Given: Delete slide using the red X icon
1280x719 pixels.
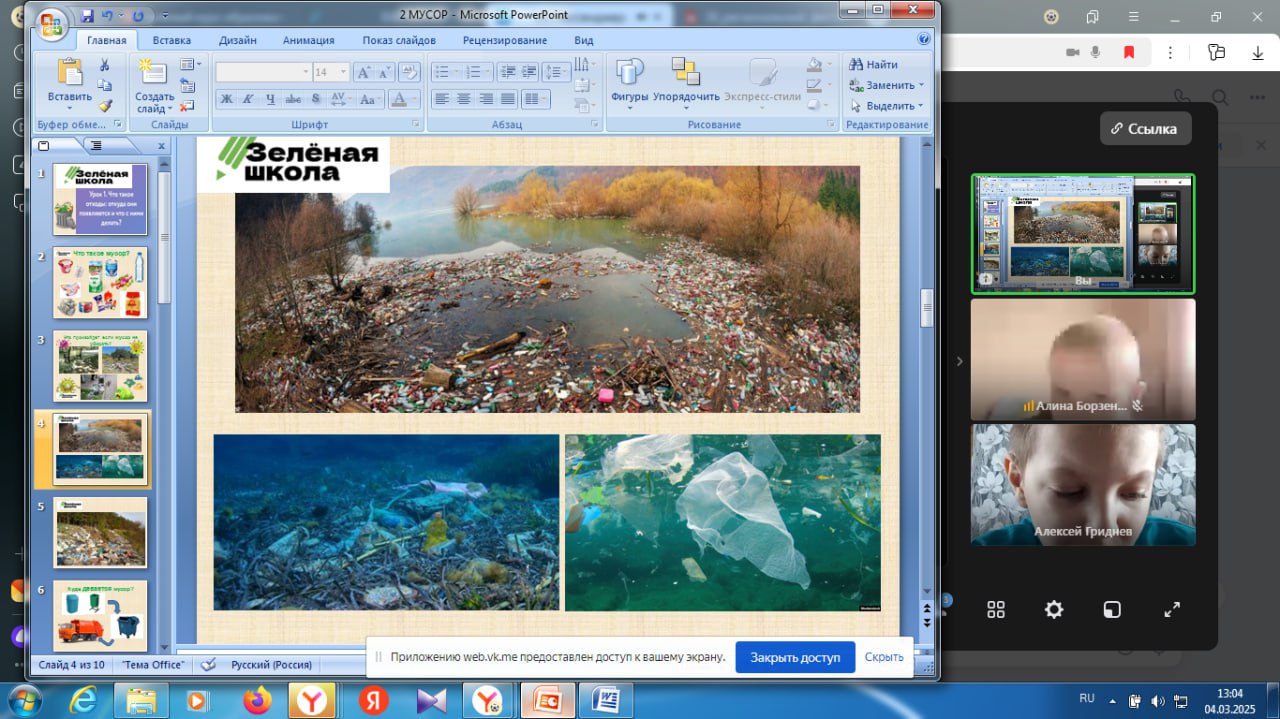Looking at the screenshot, I should (x=187, y=105).
